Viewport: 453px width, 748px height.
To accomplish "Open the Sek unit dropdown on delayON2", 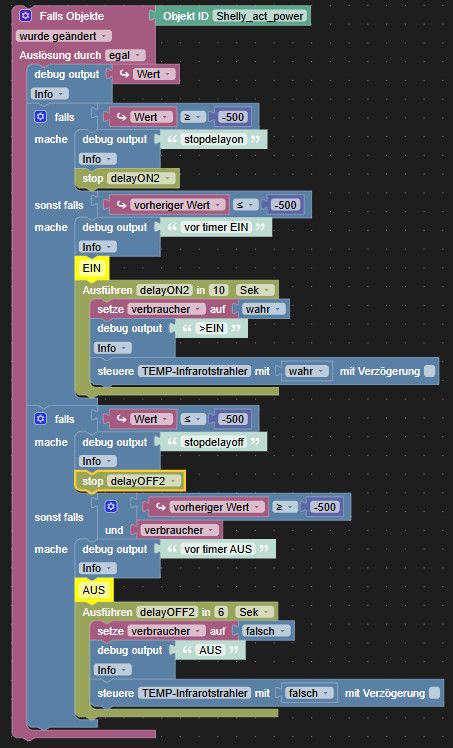I will (255, 290).
